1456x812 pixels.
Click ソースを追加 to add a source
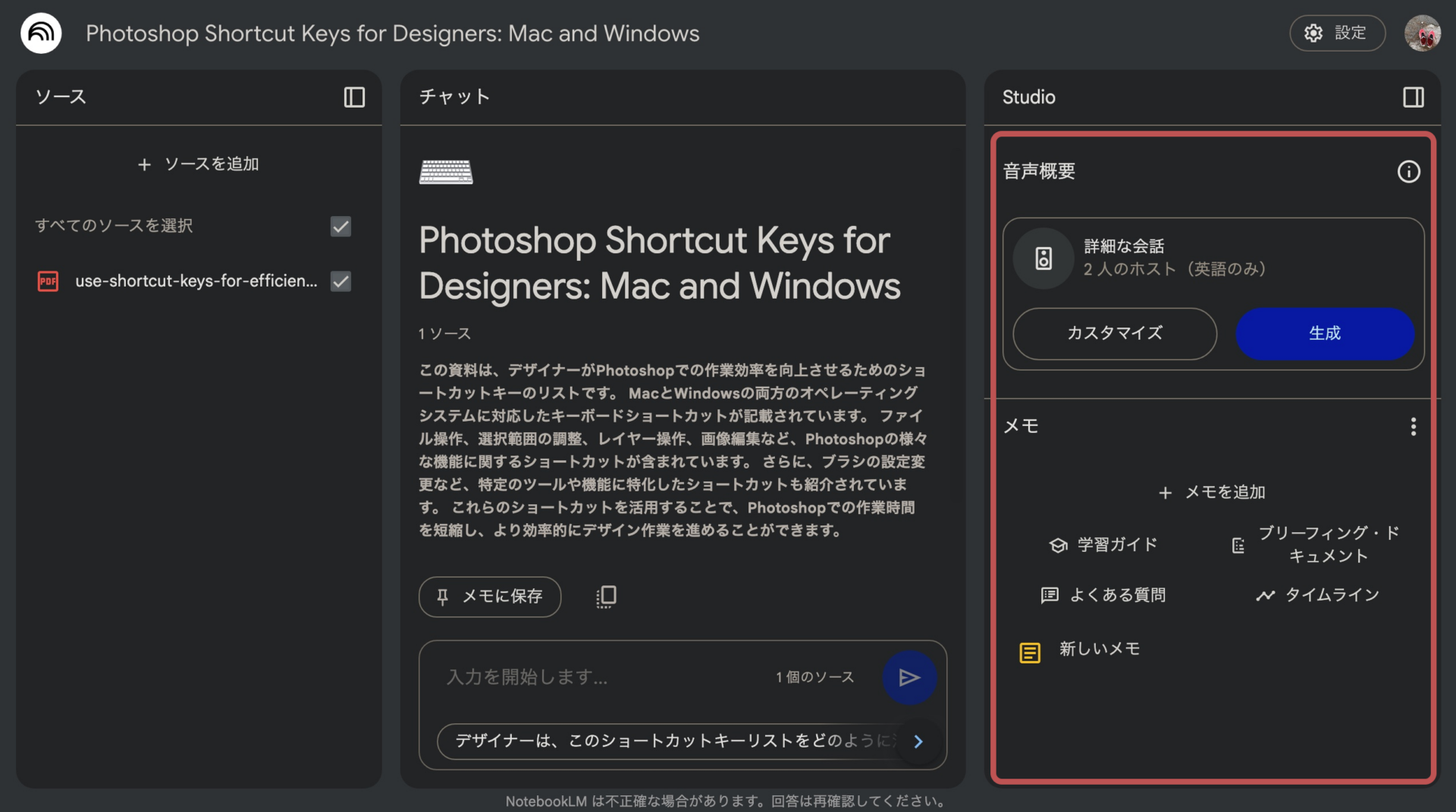click(x=199, y=164)
